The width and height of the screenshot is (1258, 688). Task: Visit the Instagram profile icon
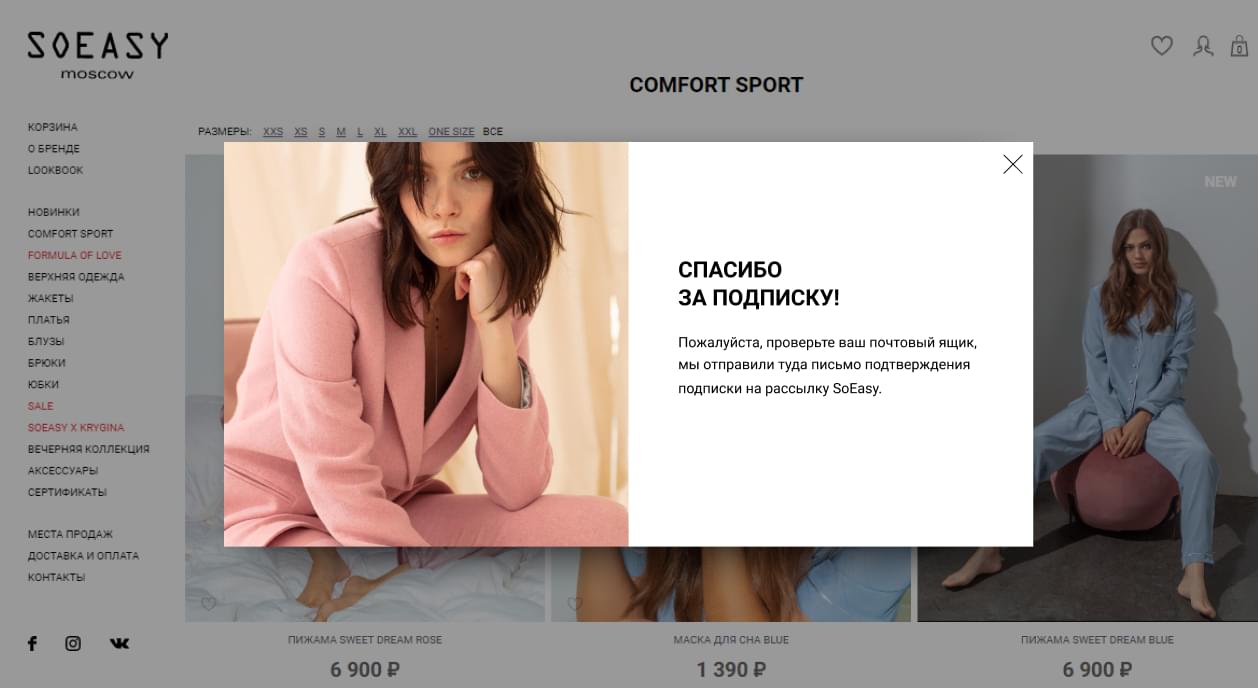[73, 644]
